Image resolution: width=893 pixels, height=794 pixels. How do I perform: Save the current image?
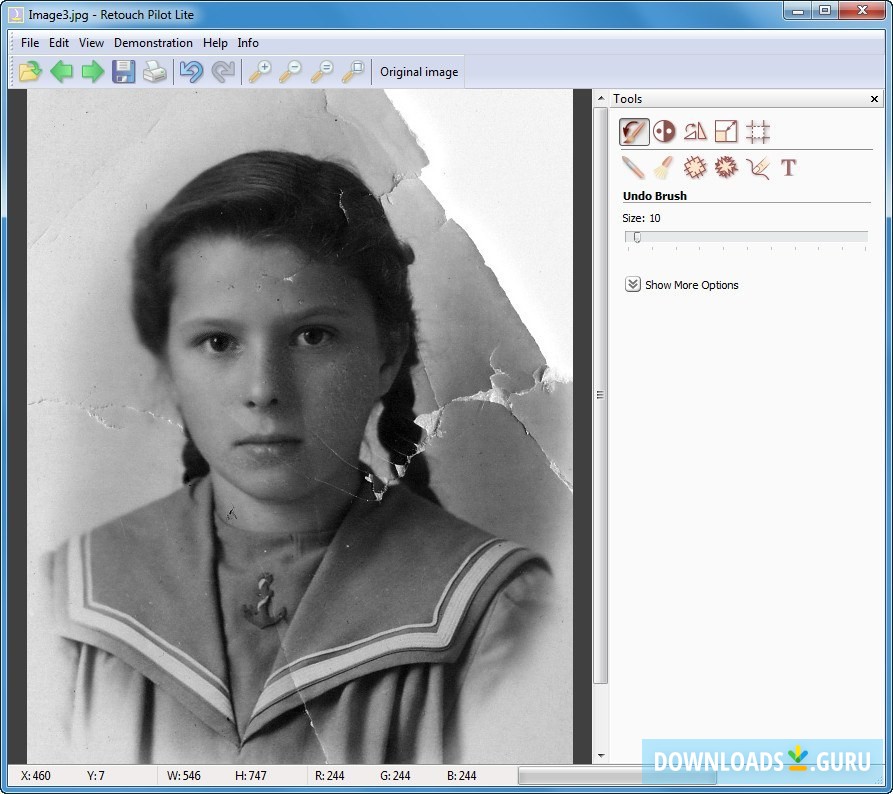pos(123,71)
